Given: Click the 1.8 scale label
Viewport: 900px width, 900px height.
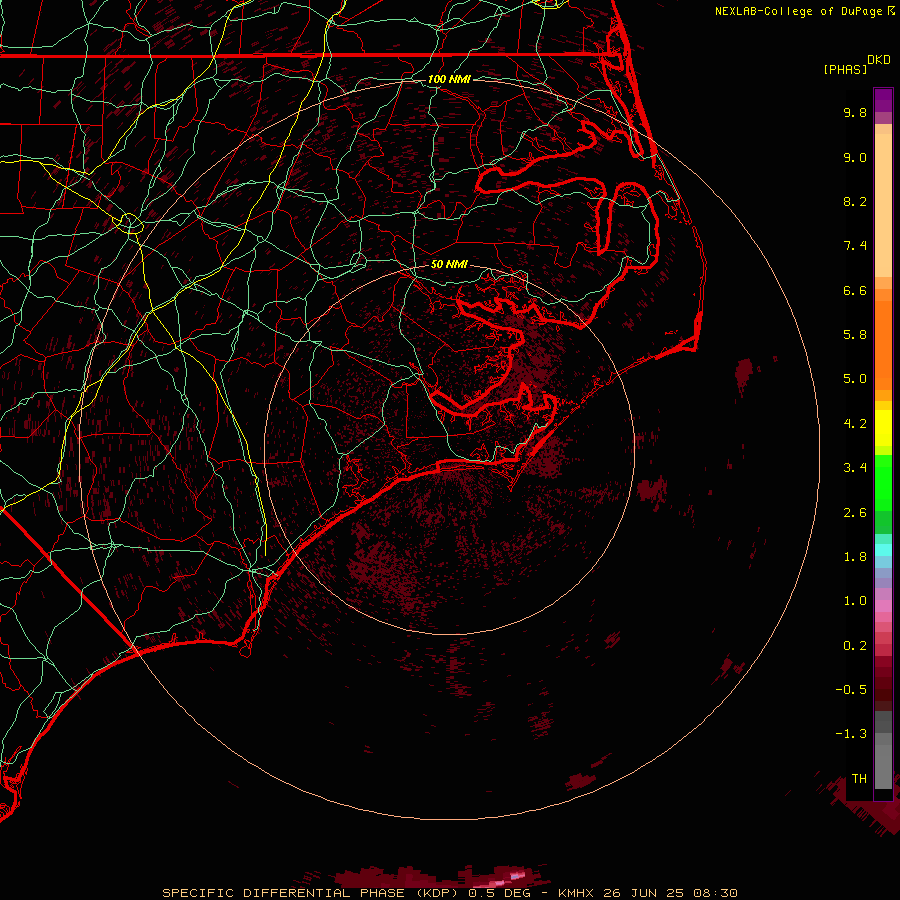Looking at the screenshot, I should click(855, 557).
